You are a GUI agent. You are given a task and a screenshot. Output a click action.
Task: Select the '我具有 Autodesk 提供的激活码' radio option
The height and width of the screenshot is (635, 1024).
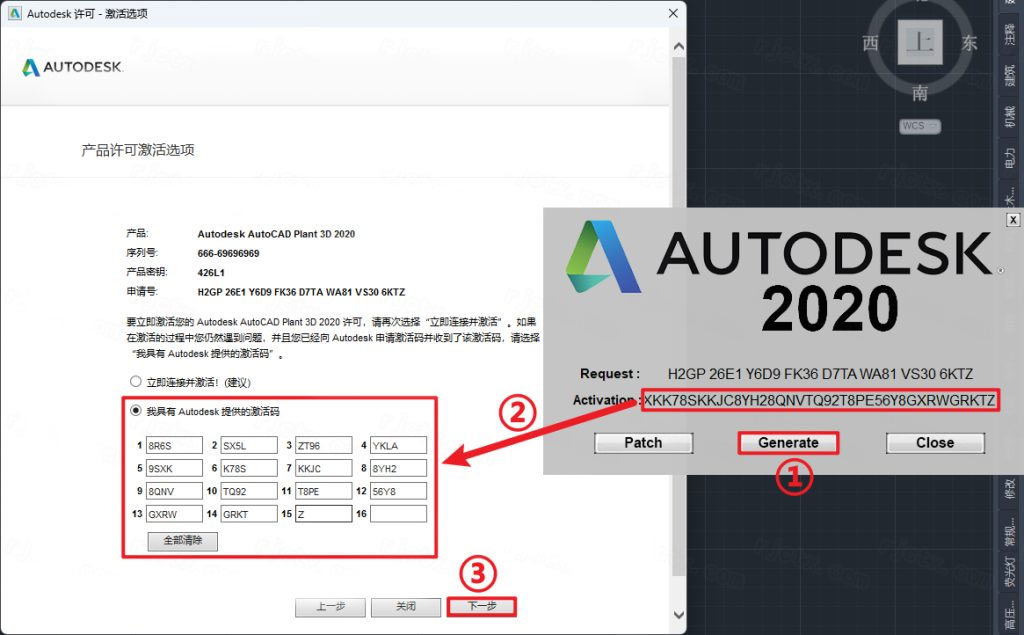135,411
